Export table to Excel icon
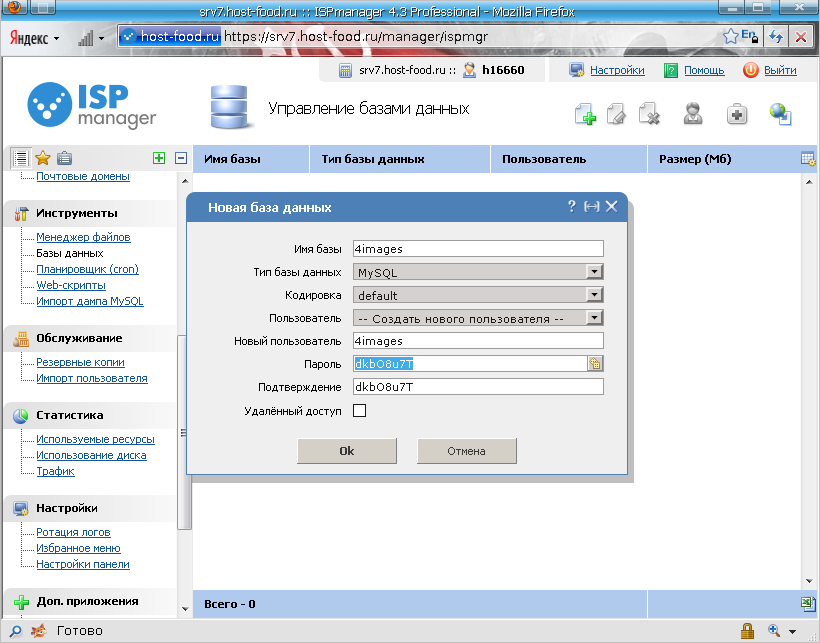The height and width of the screenshot is (643, 820). tap(808, 604)
